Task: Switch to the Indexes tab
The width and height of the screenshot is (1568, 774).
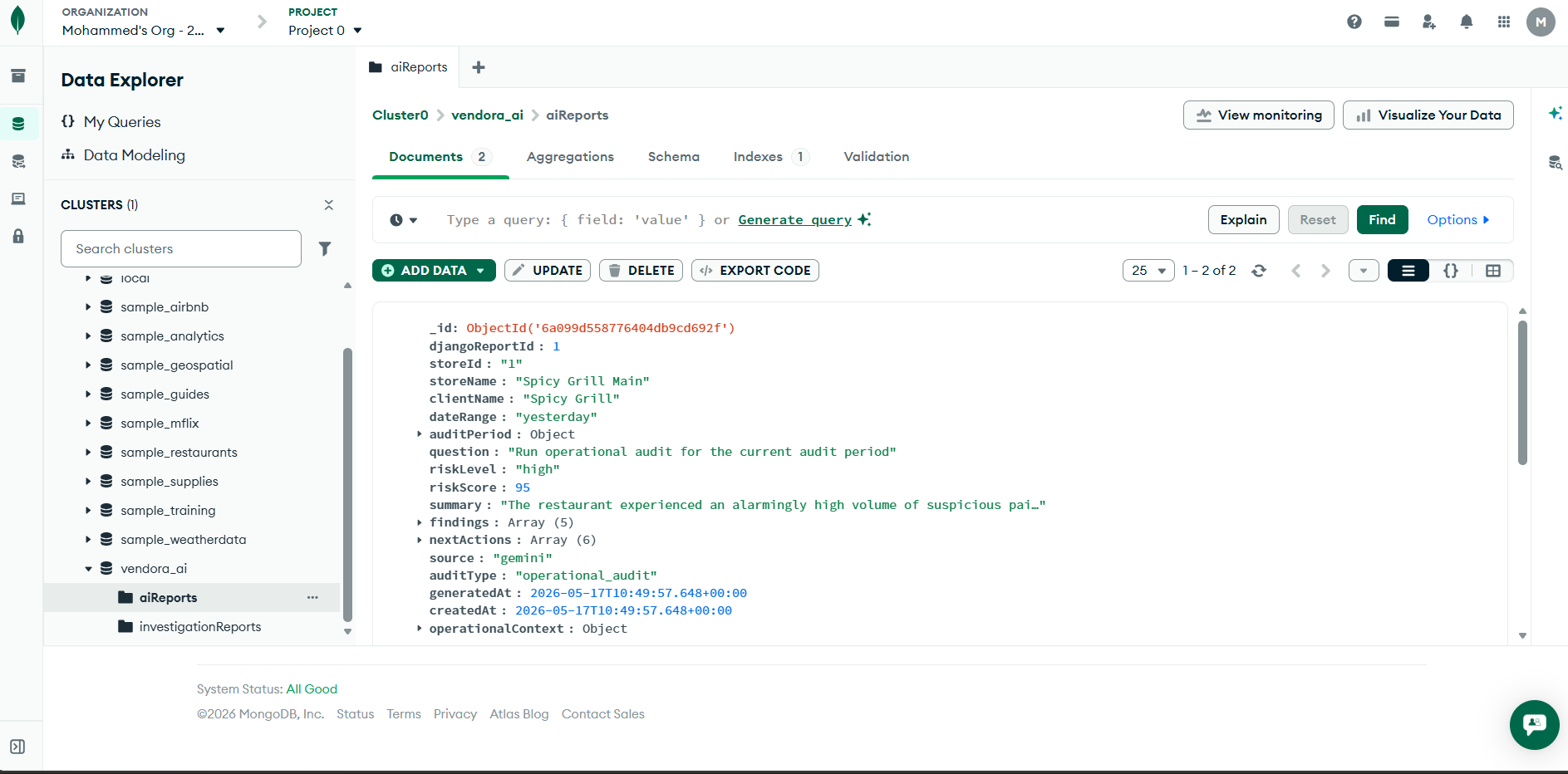Action: (771, 157)
